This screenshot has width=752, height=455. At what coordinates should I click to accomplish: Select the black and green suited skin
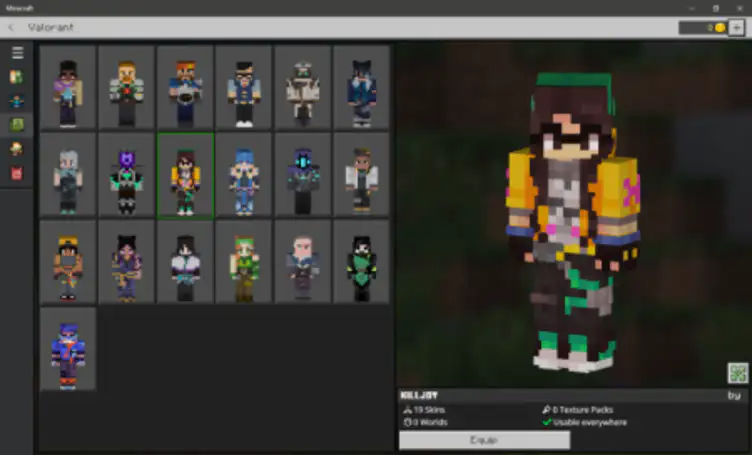(x=362, y=263)
